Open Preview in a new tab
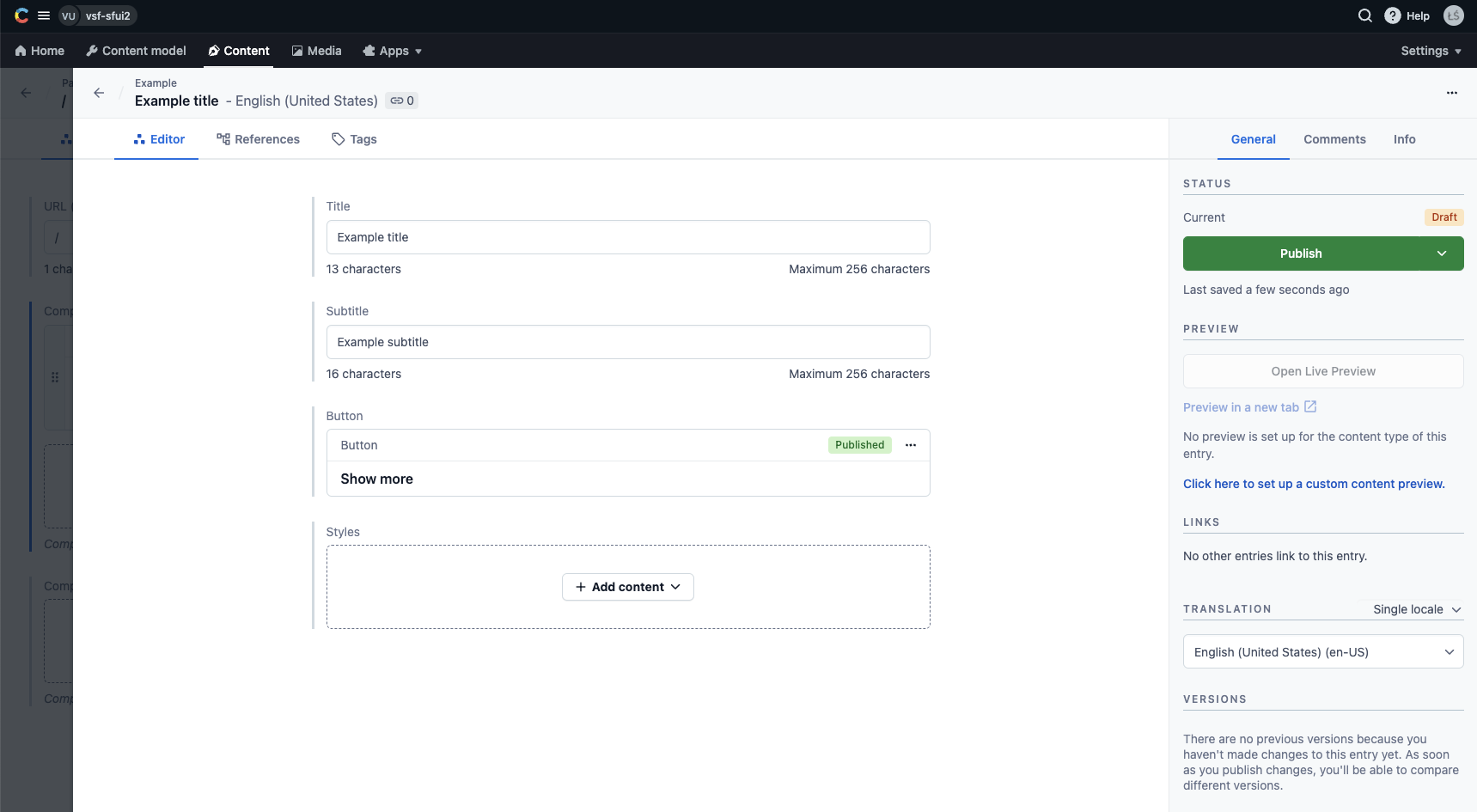1477x812 pixels. [x=1242, y=406]
